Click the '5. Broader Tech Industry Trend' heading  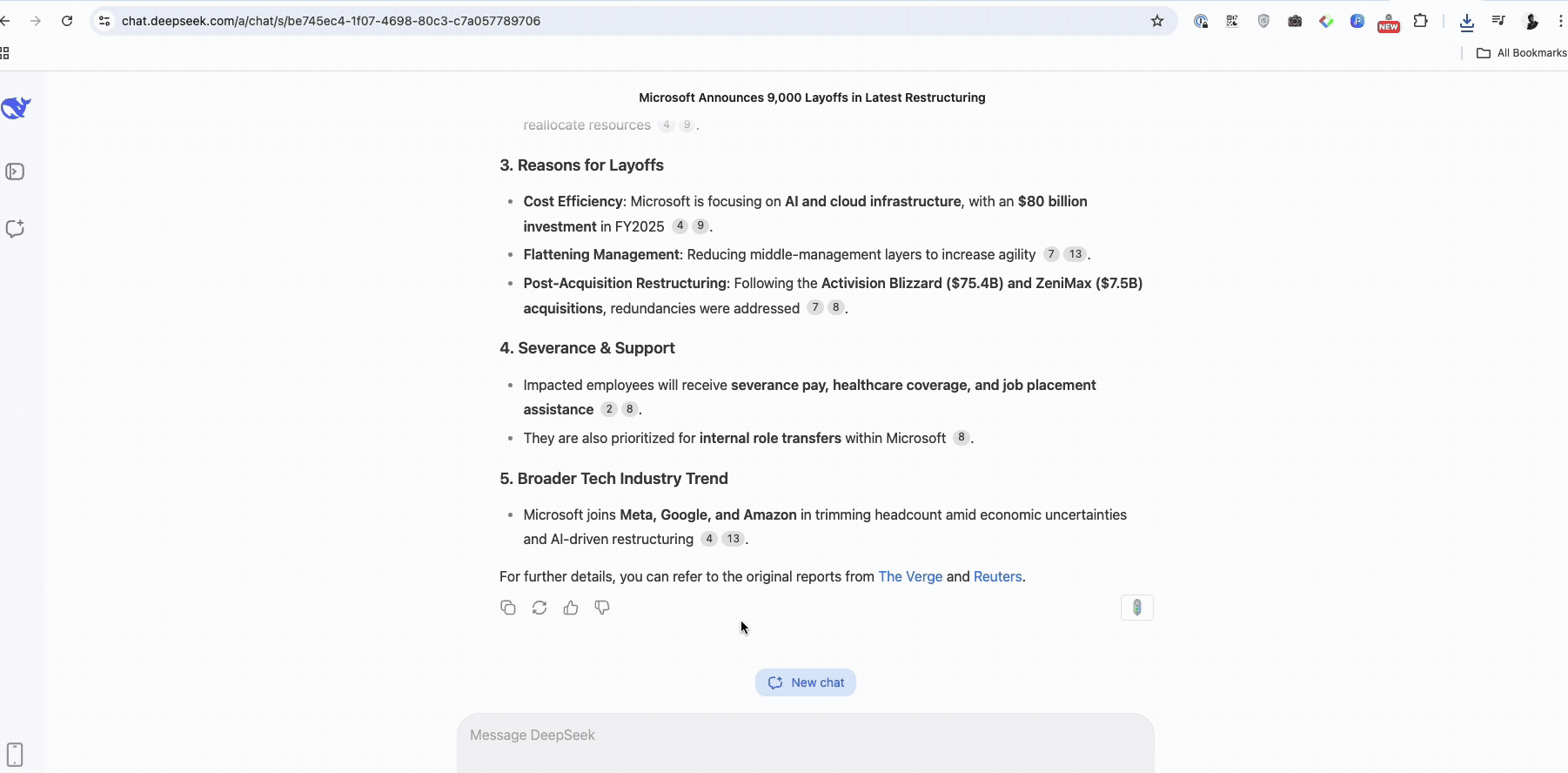pyautogui.click(x=613, y=479)
